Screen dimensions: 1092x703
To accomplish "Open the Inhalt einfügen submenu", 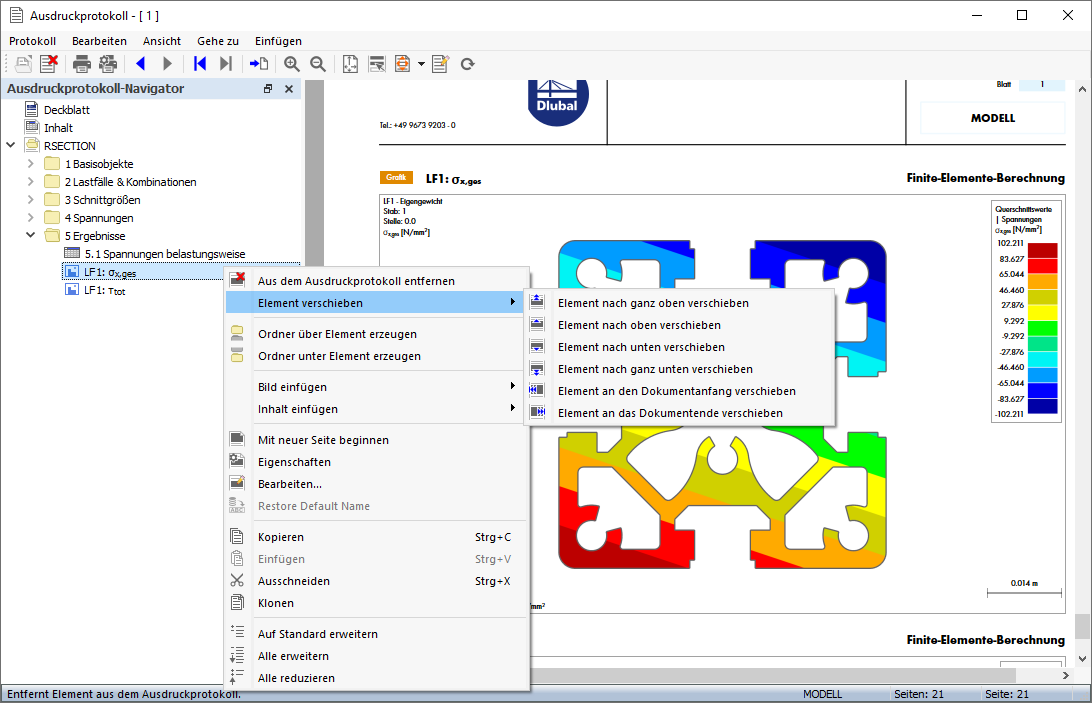I will [376, 409].
